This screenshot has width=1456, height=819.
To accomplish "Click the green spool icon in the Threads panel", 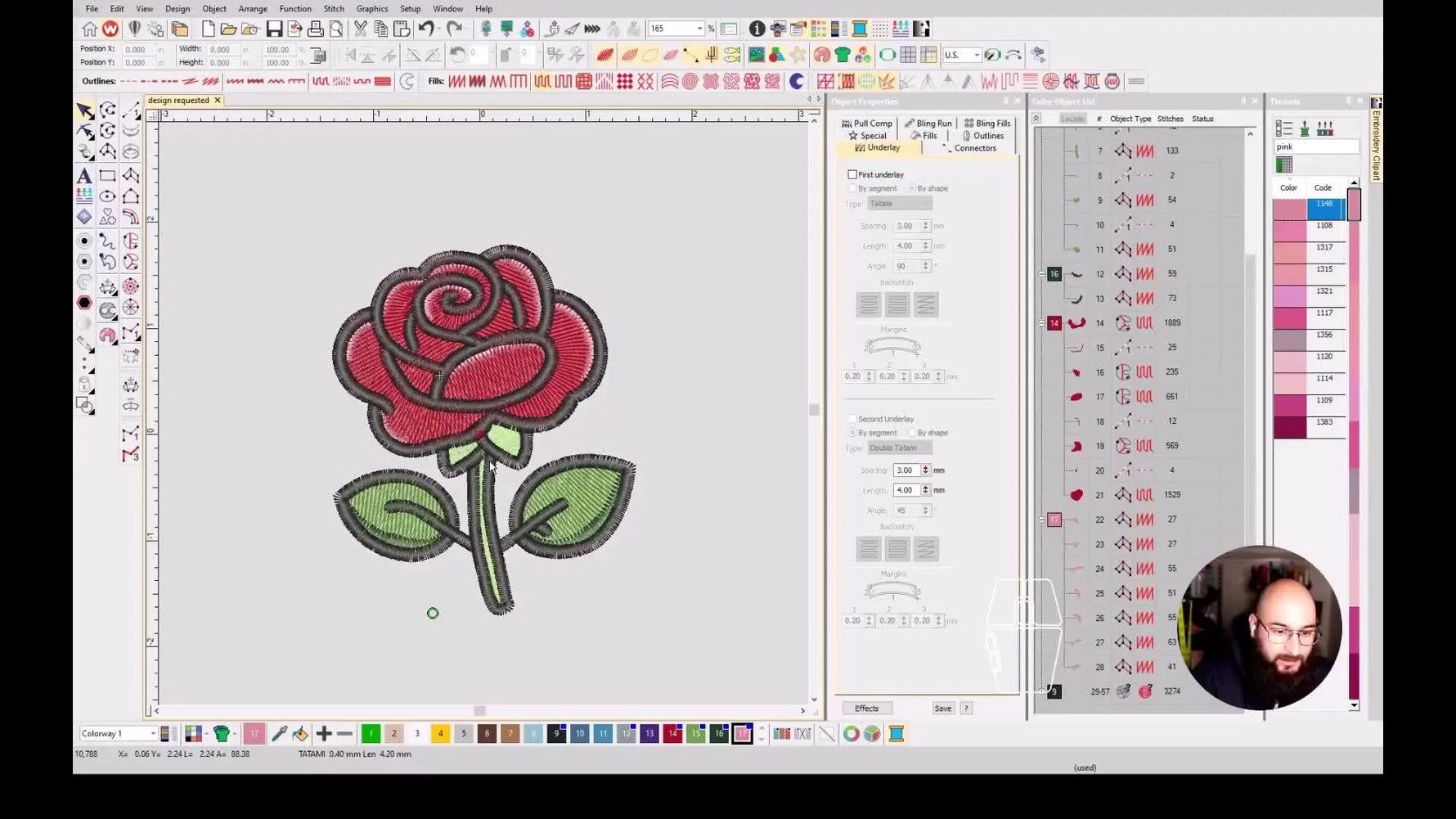I will tap(1305, 128).
